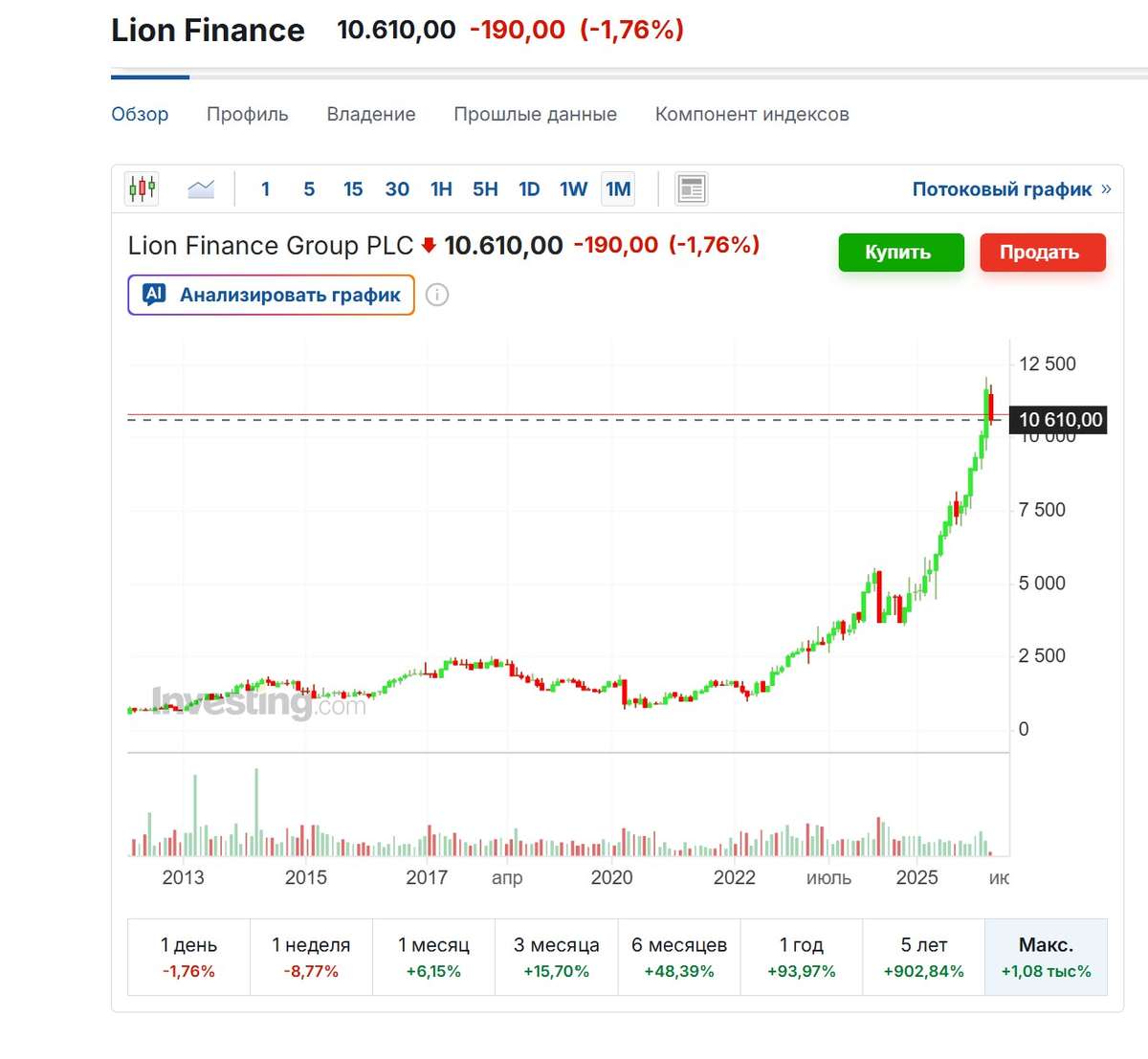This screenshot has width=1148, height=1059.
Task: Click the 2013 label on time axis
Action: (x=183, y=877)
